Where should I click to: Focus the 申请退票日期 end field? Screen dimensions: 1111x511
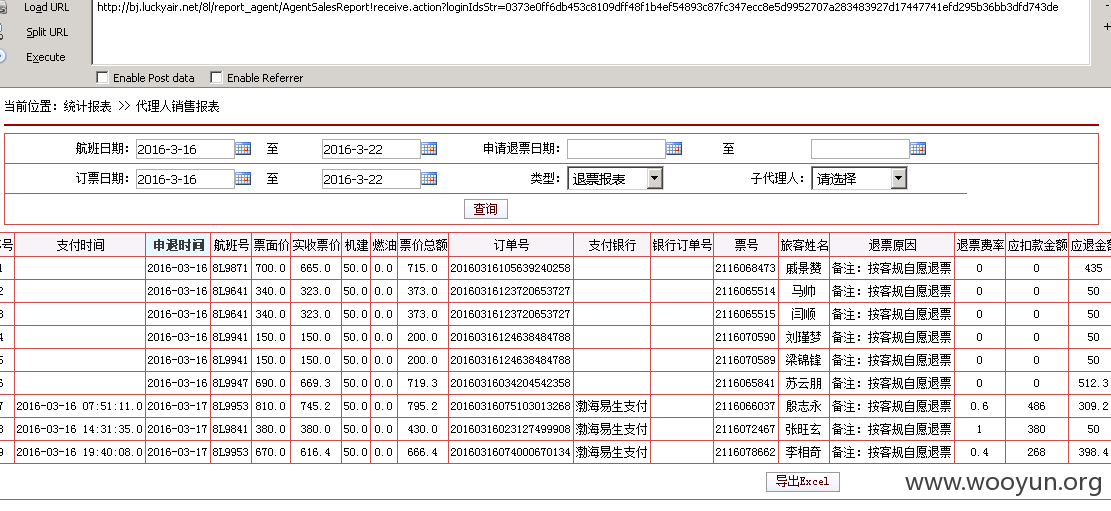click(859, 149)
